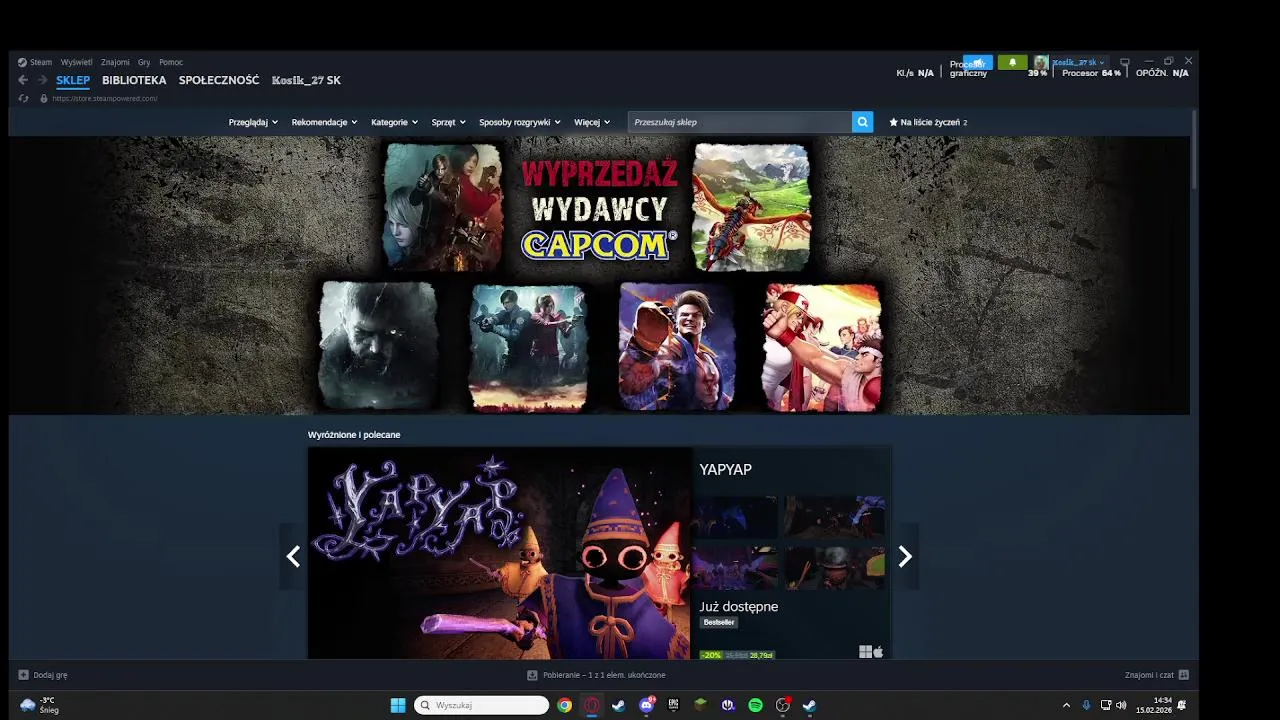Expand the Sprzęt dropdown

tap(448, 122)
